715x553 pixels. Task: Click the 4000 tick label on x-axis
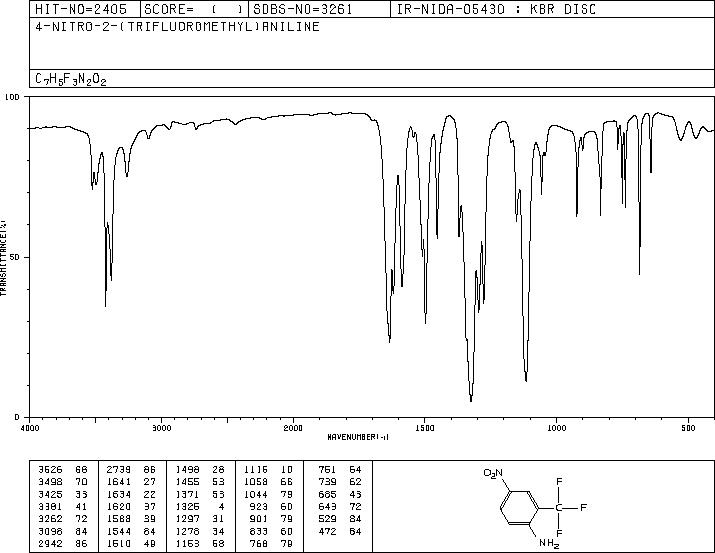30,428
